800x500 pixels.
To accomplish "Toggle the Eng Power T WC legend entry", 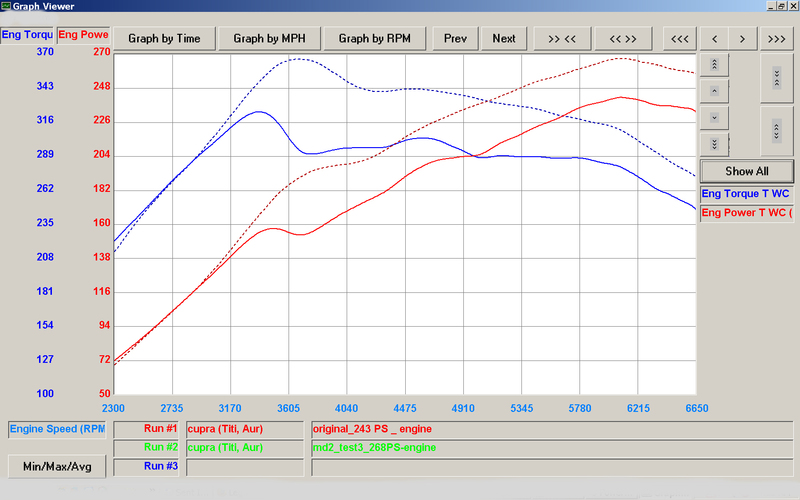I will (746, 213).
